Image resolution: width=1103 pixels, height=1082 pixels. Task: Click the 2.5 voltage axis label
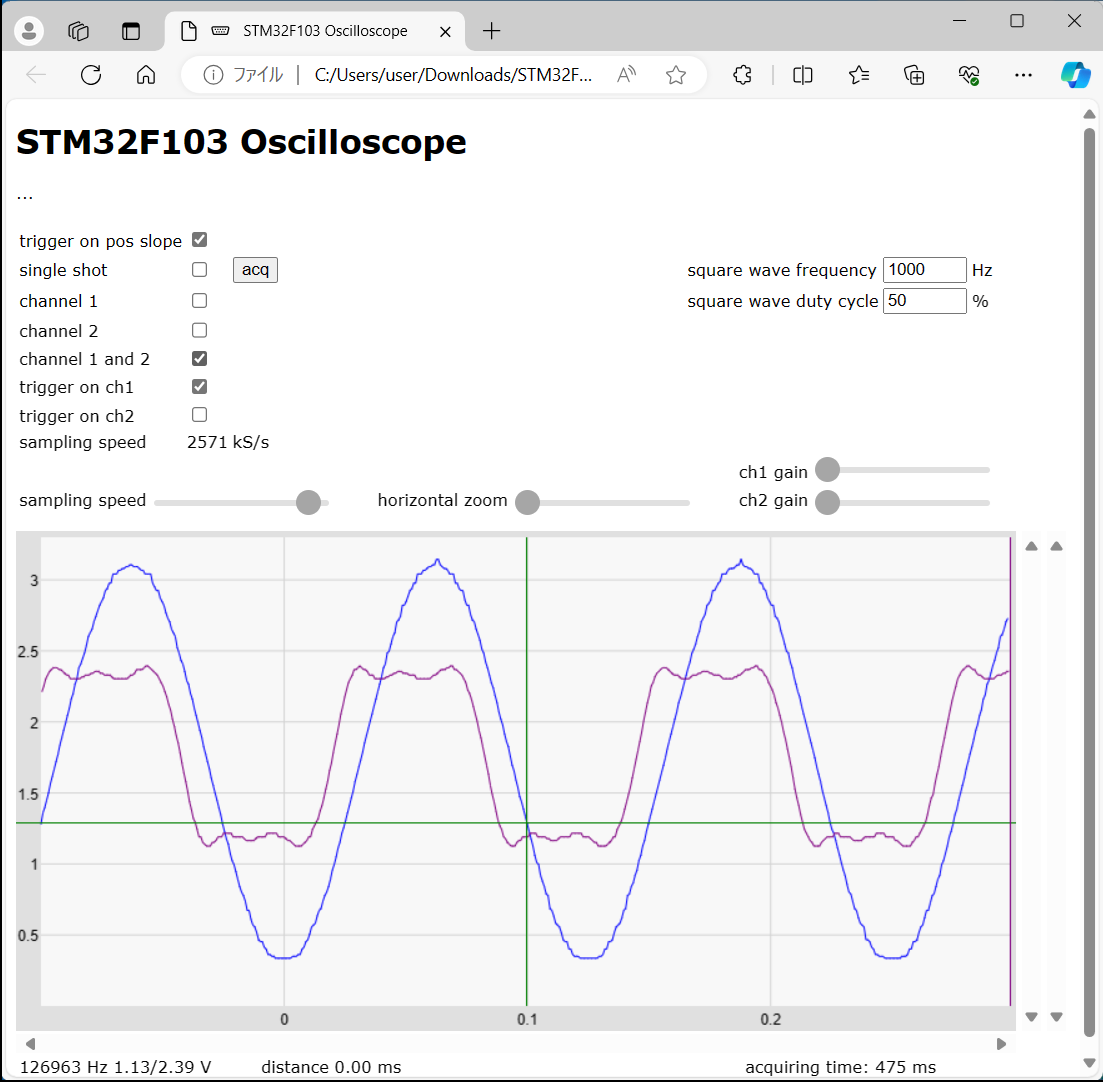(x=28, y=652)
